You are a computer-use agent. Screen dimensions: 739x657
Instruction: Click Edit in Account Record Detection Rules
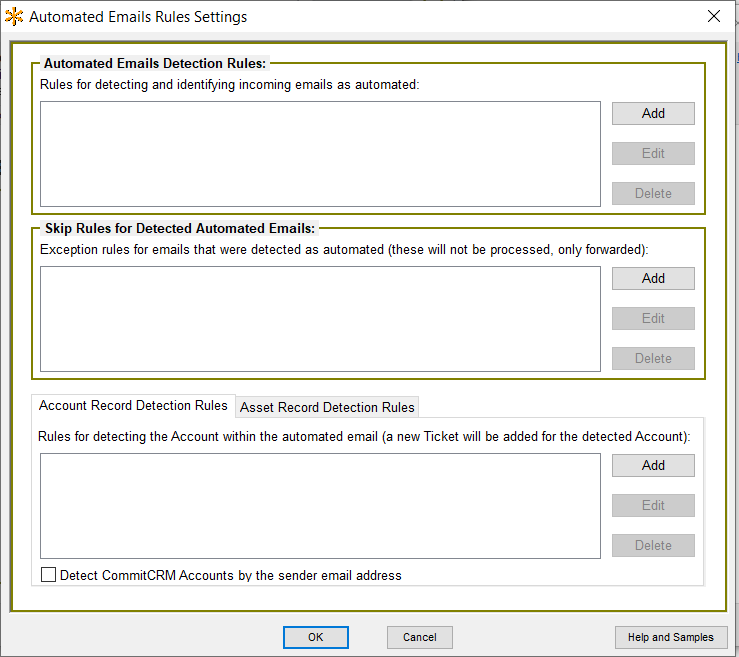click(x=653, y=505)
